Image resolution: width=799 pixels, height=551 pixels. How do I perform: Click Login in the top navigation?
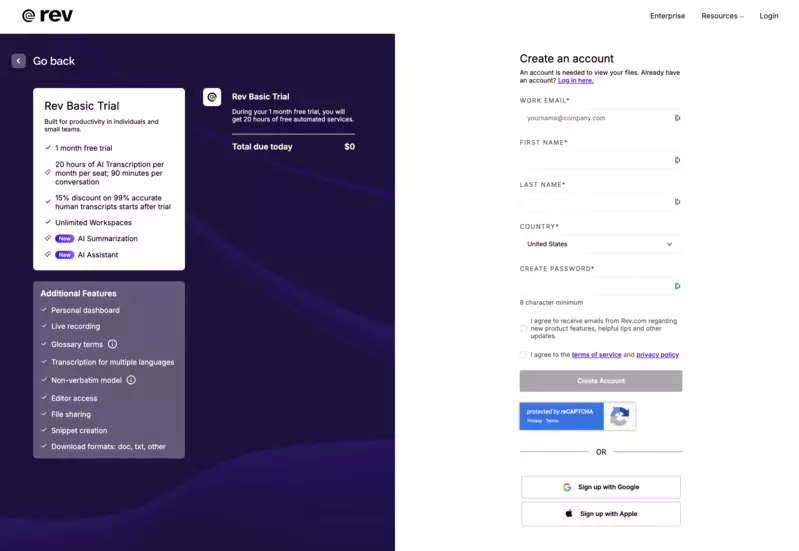768,16
